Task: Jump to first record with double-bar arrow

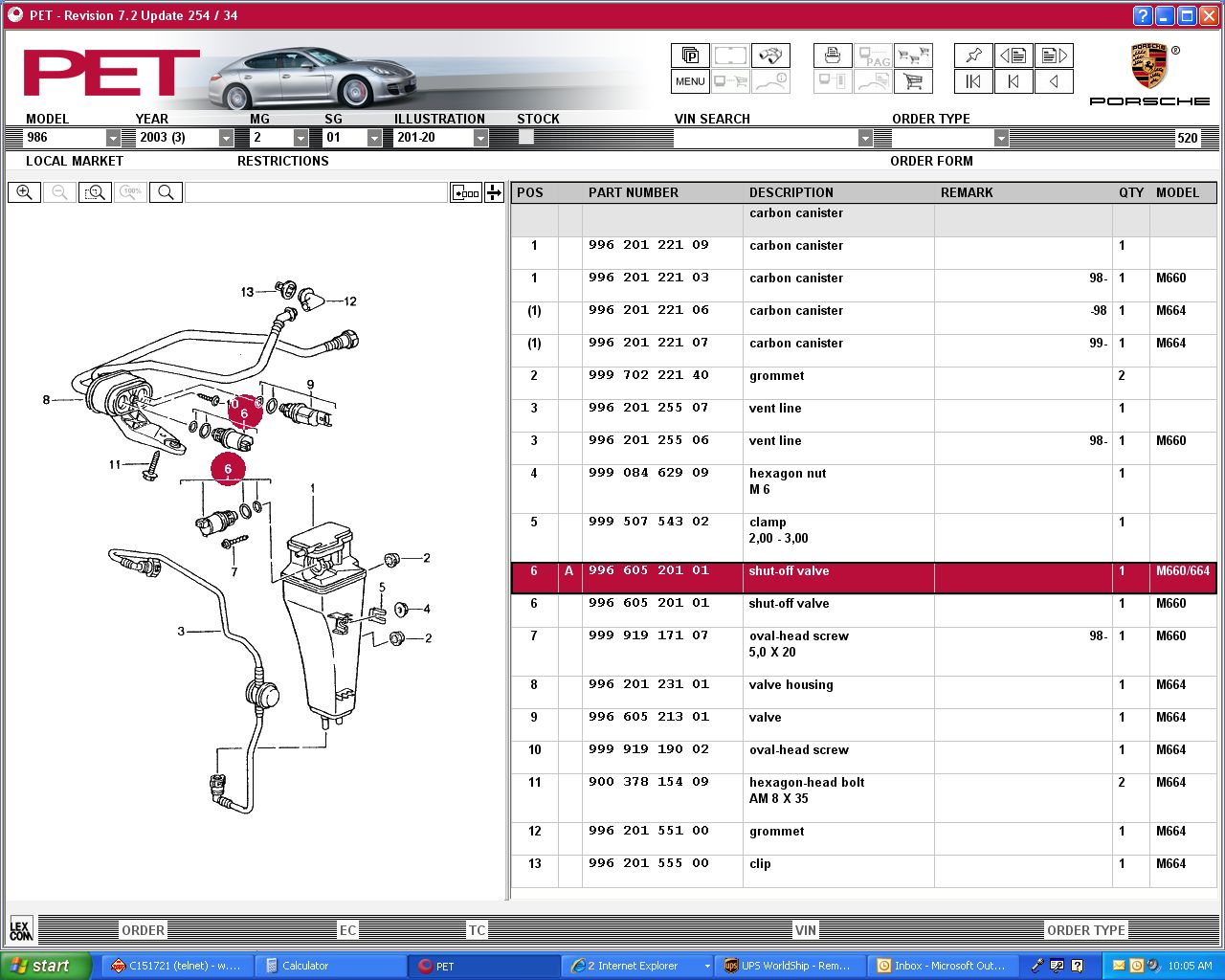Action: 973,81
